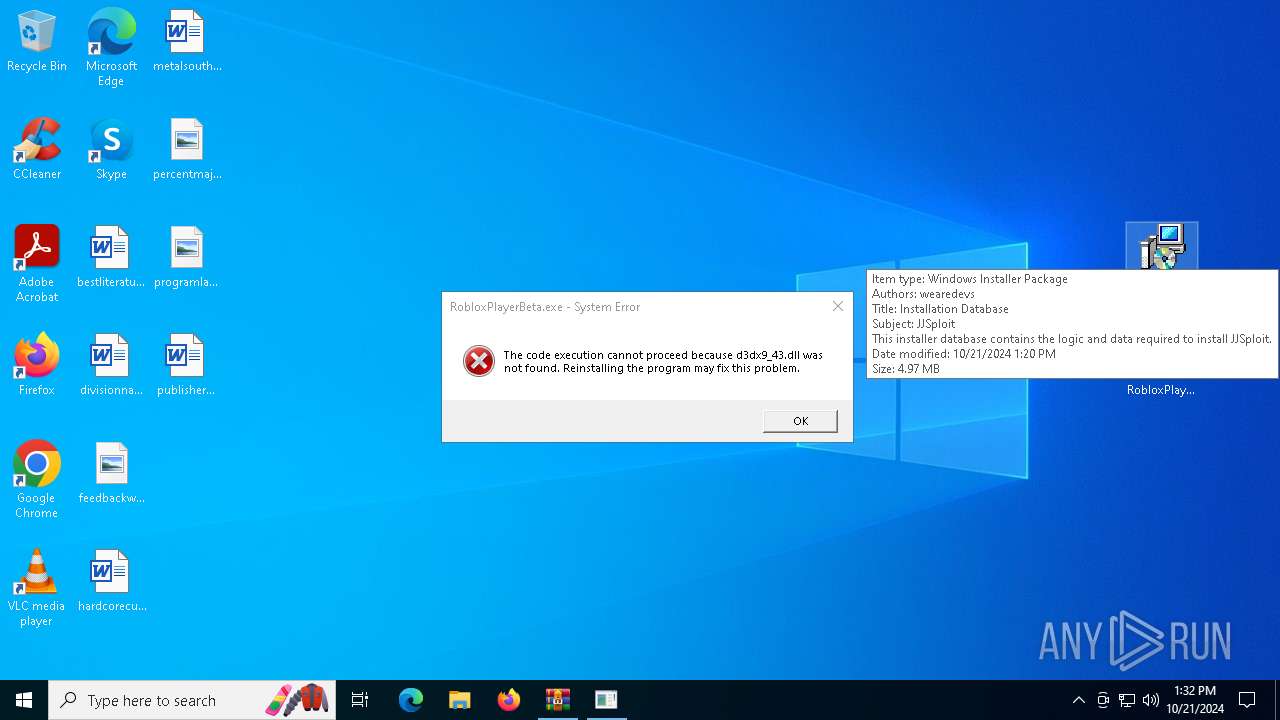This screenshot has width=1280, height=720.
Task: Select the metalsouth Word document
Action: pos(187,42)
